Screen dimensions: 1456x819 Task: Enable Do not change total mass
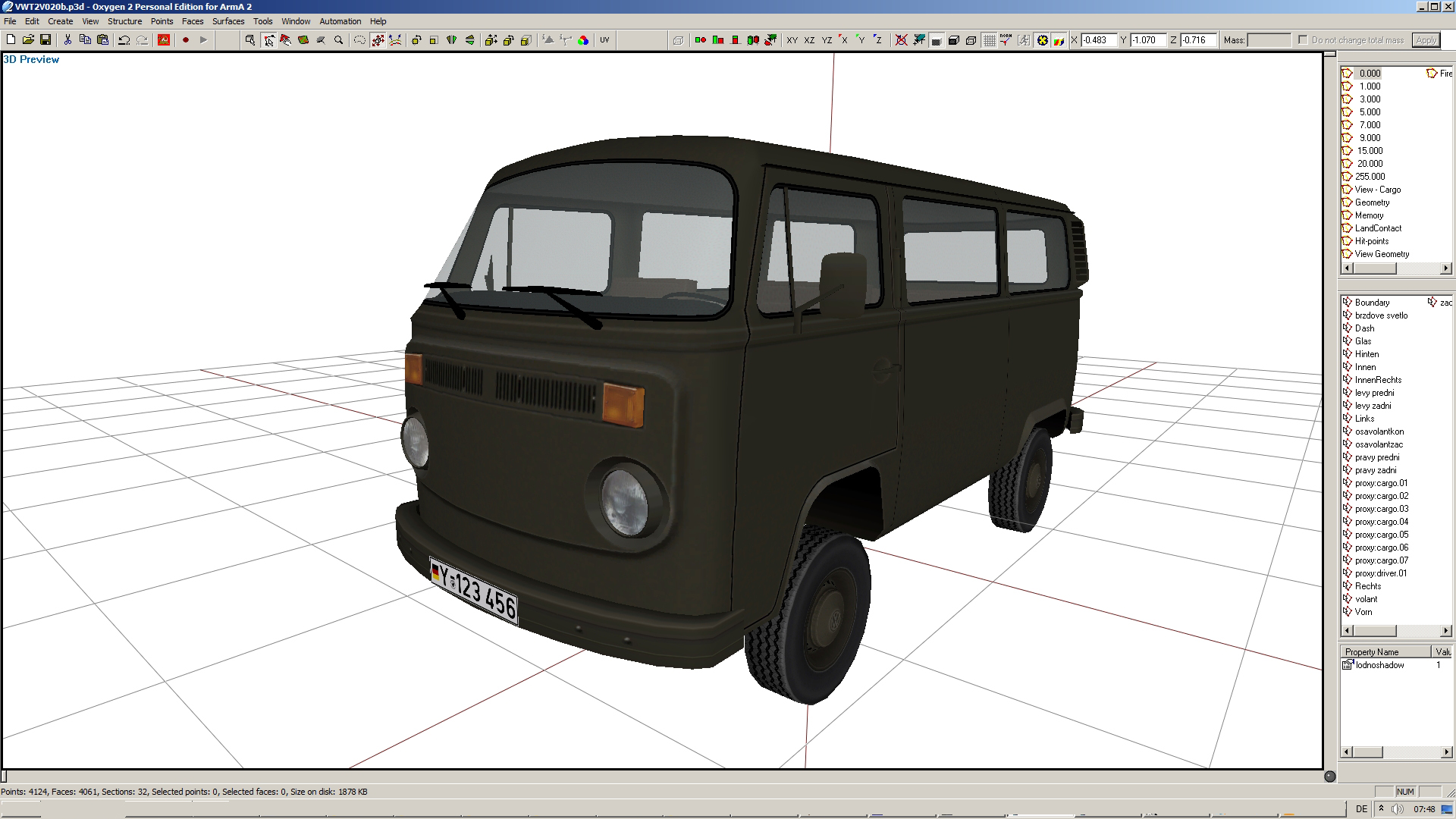[1303, 40]
